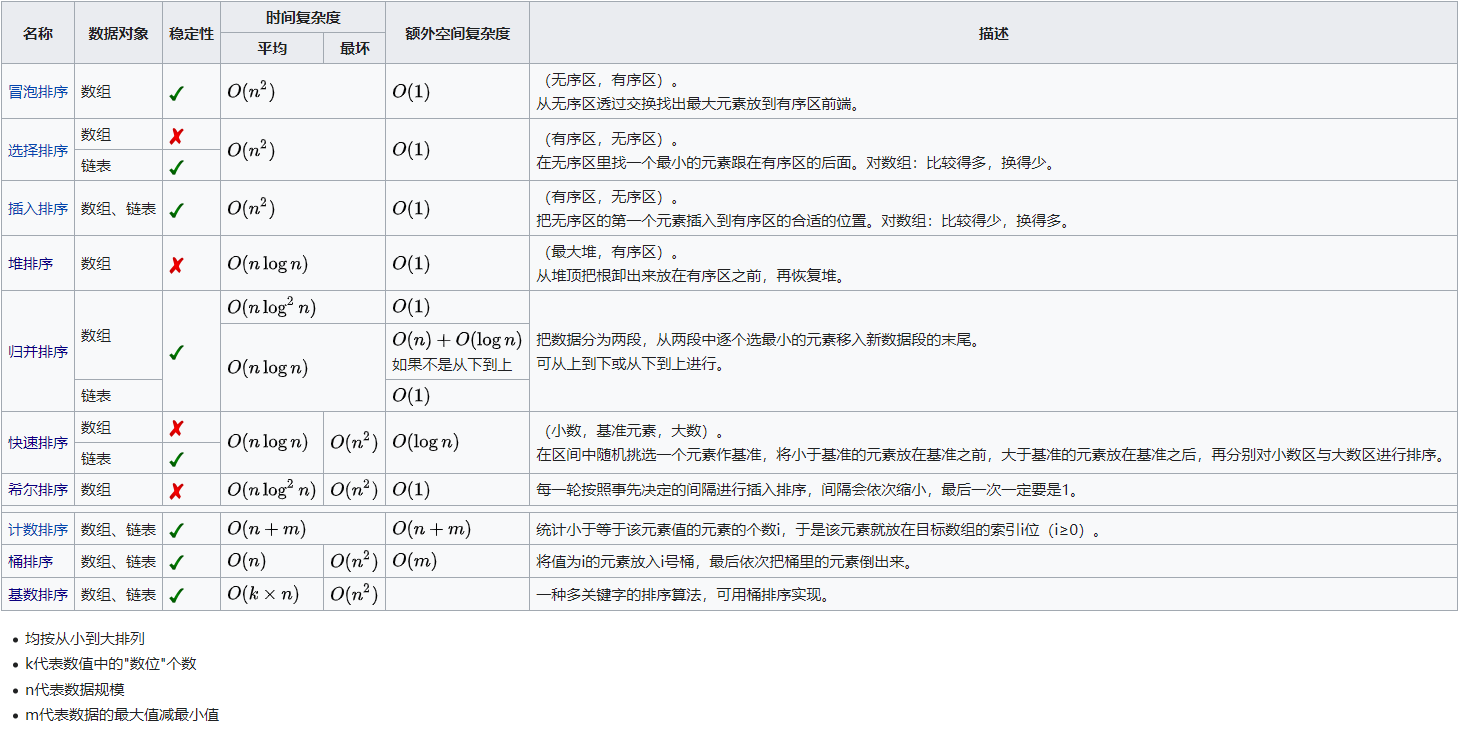Click the red X in the 希尔排序 row
This screenshot has width=1459, height=732.
point(176,491)
